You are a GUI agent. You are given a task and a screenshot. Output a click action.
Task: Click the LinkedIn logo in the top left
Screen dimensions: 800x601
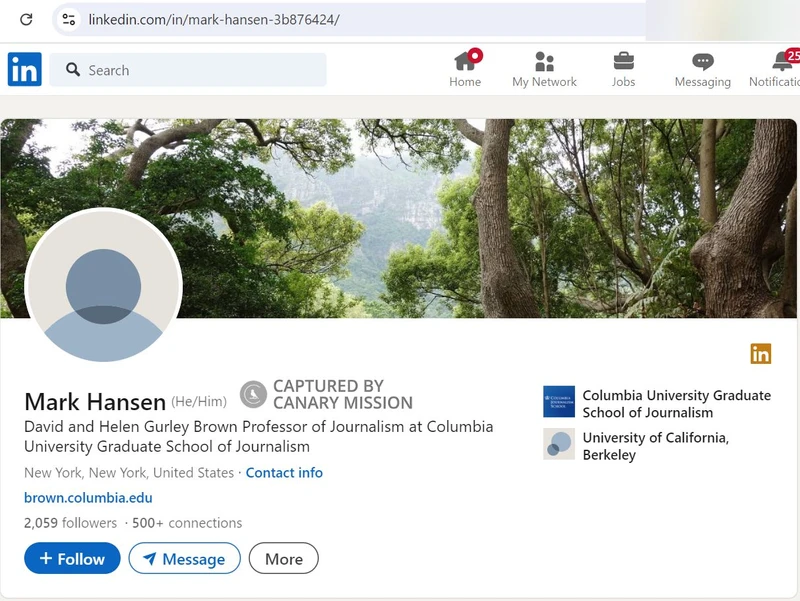tap(24, 70)
